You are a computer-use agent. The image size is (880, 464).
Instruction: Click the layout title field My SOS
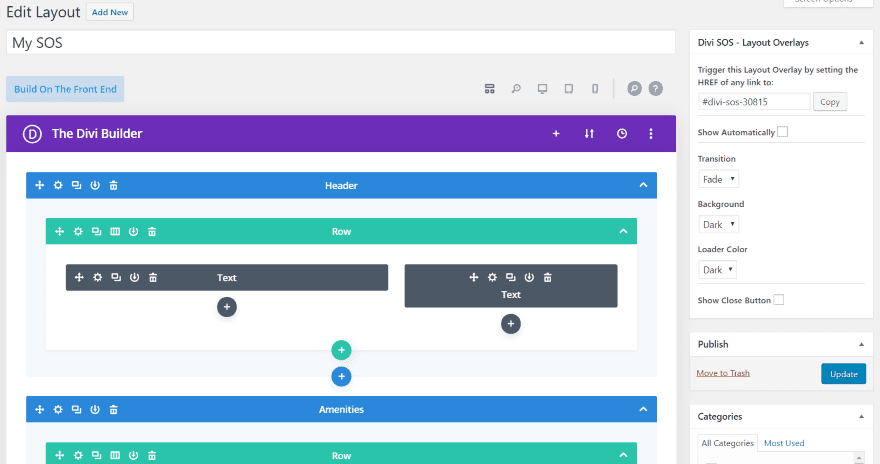pyautogui.click(x=341, y=43)
